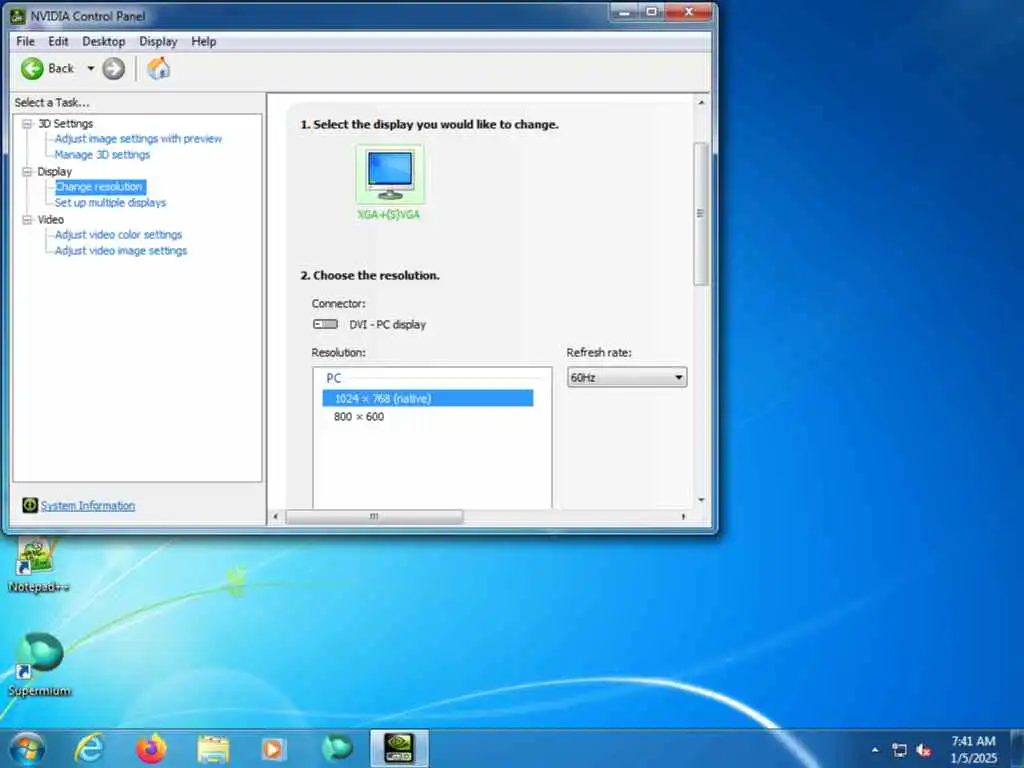This screenshot has width=1024, height=768.
Task: Click the vertical scrollbar thumb
Action: point(701,214)
